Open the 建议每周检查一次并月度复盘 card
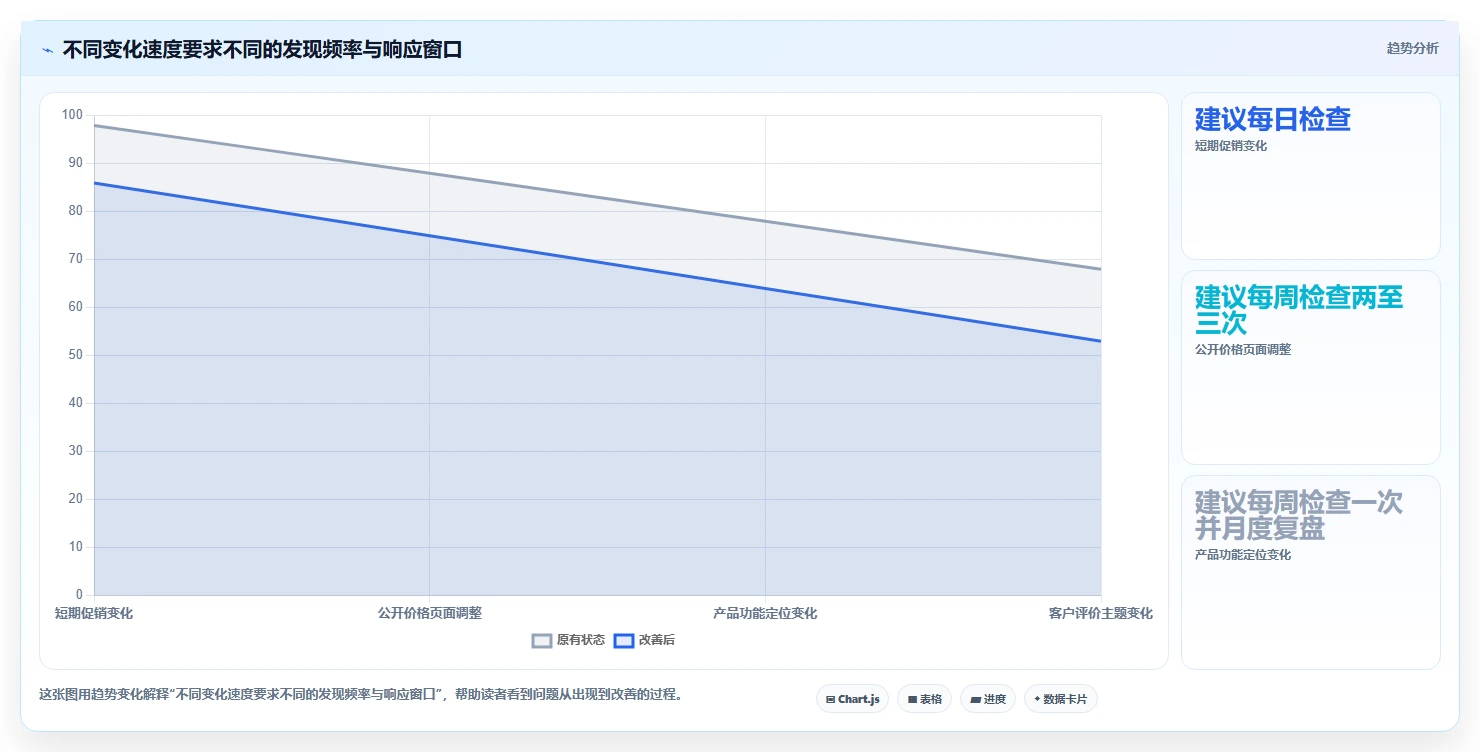The width and height of the screenshot is (1480, 752). coord(1310,572)
